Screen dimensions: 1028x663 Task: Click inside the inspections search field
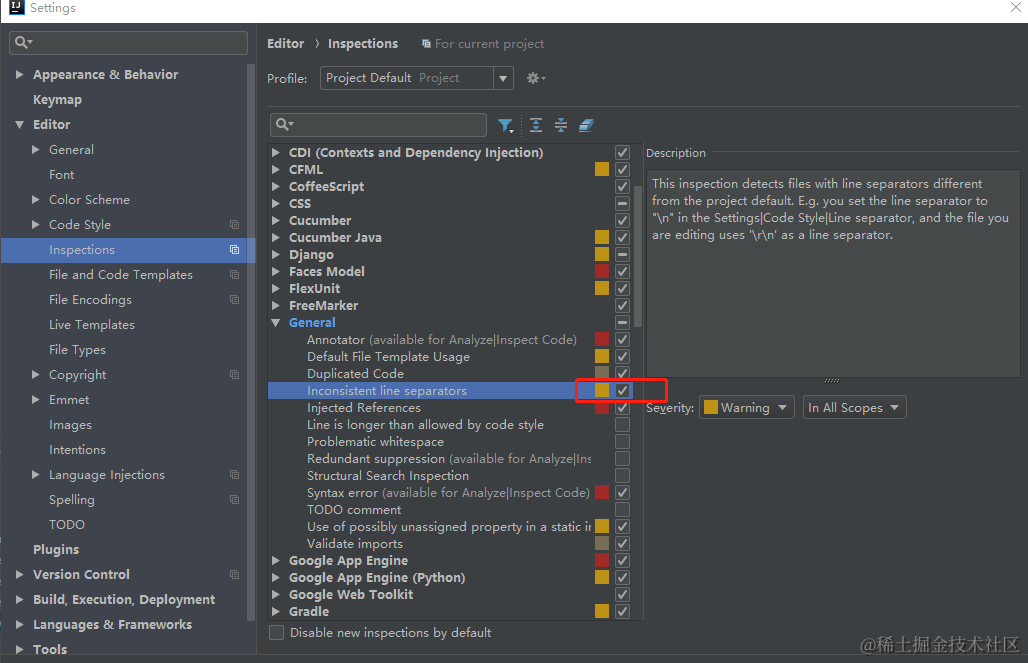coord(378,125)
